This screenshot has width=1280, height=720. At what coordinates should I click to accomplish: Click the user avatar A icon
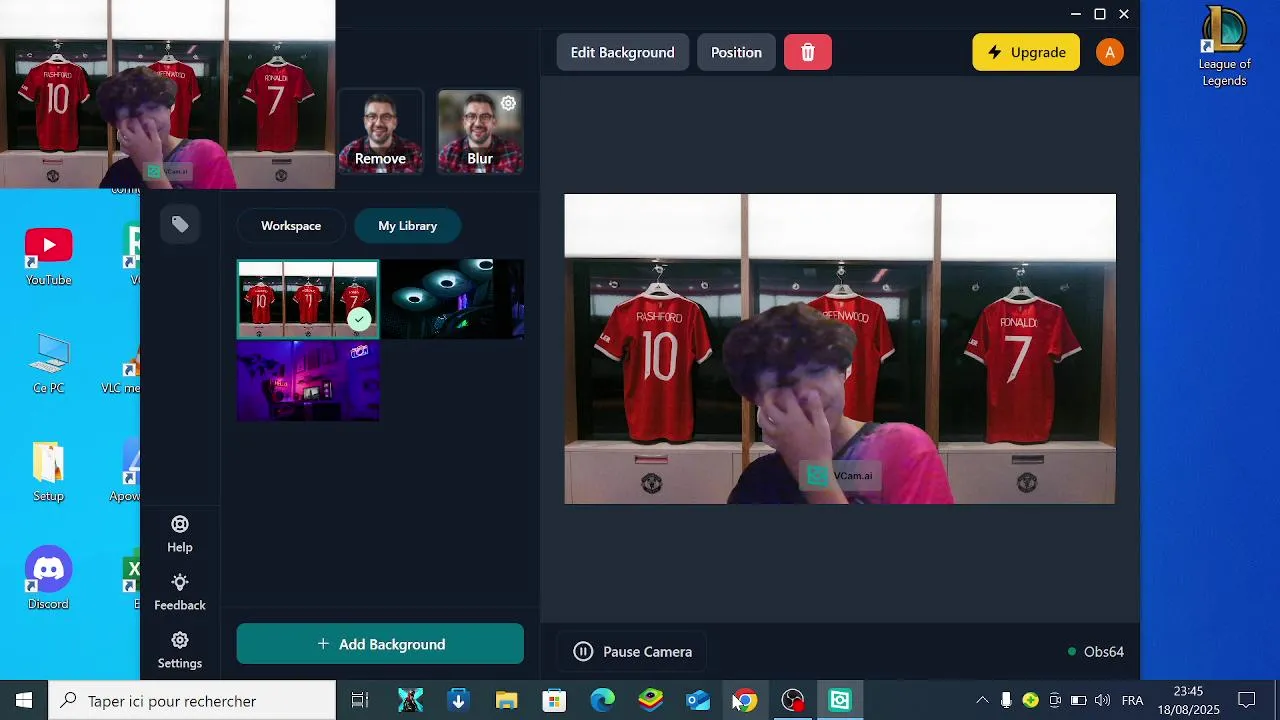(1110, 52)
